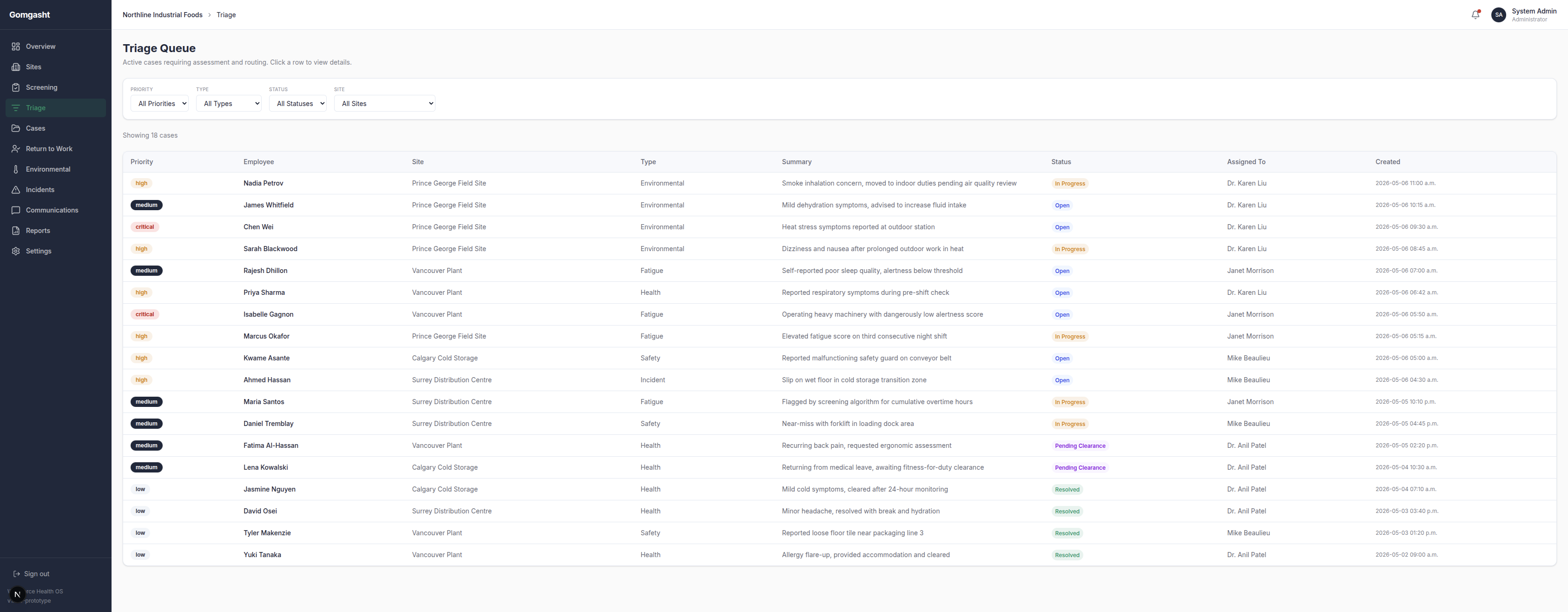Click the Settings gear icon

16,251
